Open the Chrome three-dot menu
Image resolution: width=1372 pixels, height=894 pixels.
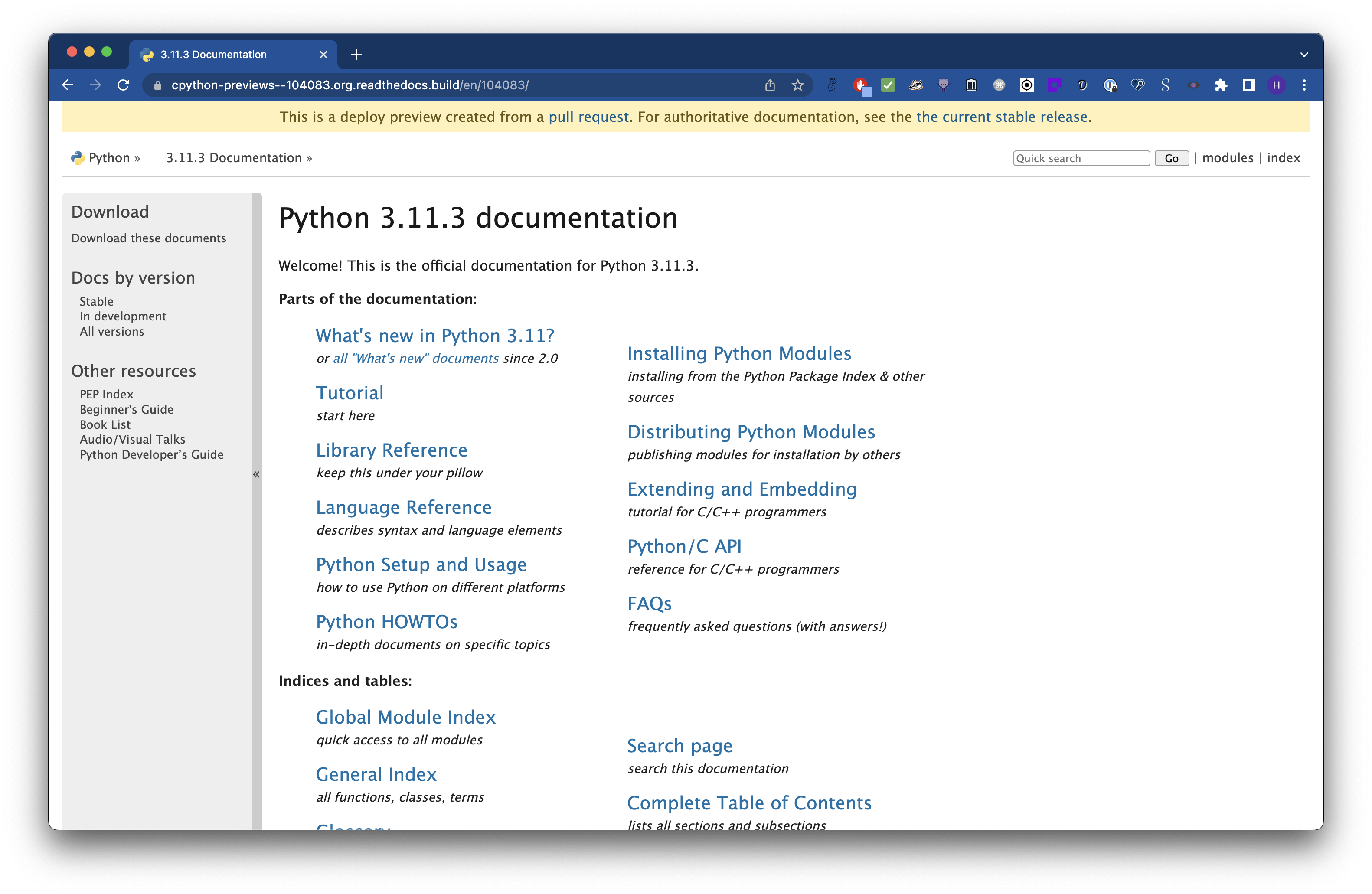[x=1304, y=85]
